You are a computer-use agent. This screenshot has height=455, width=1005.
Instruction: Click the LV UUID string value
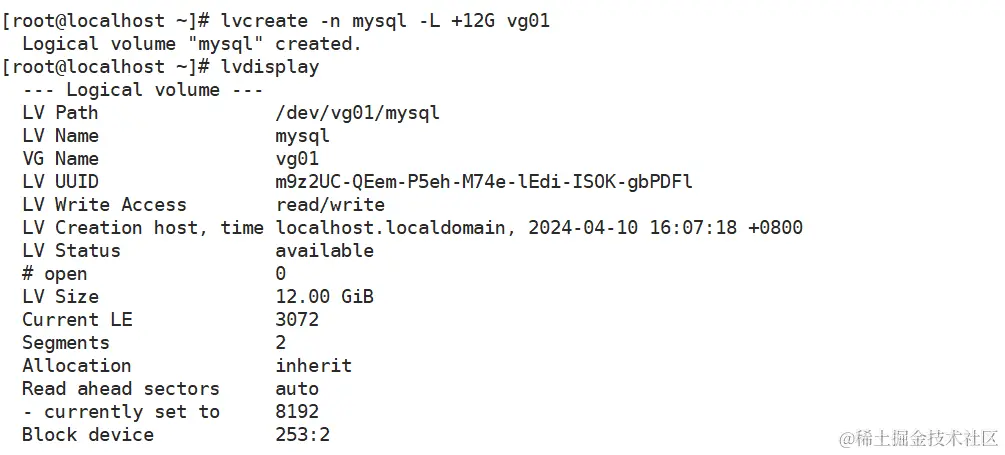484,181
